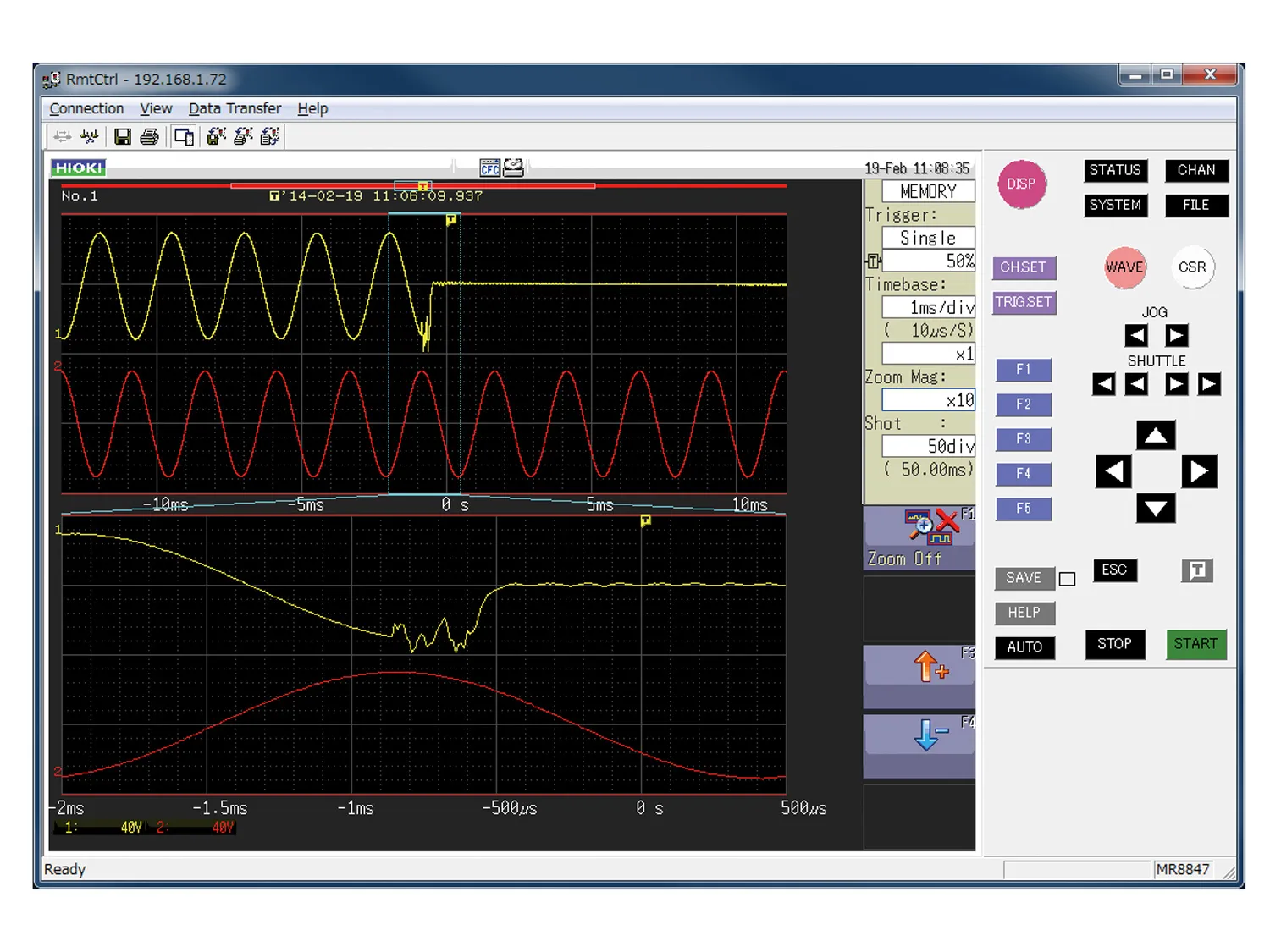Viewport: 1270px width, 952px height.
Task: Open the Data Transfer menu
Action: click(235, 108)
